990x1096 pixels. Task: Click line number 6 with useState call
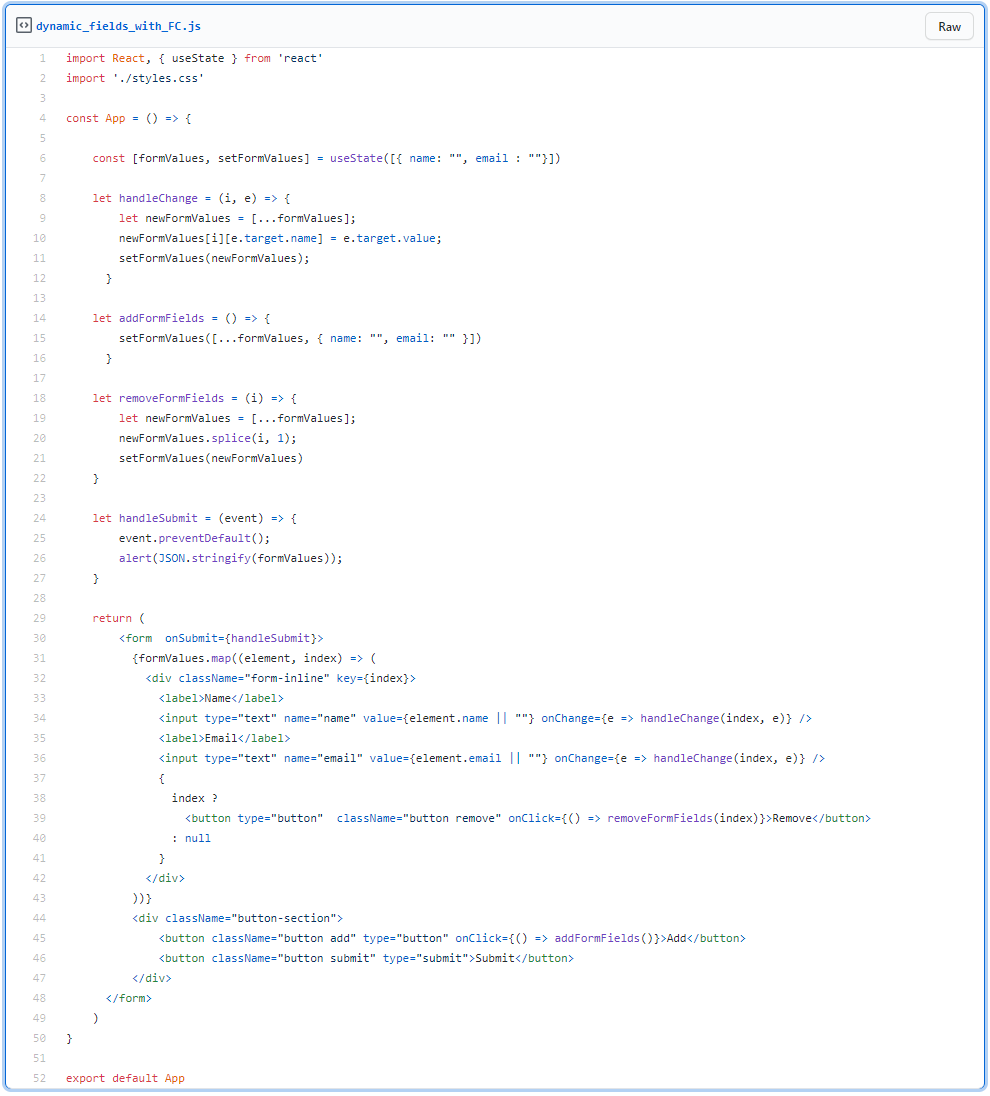tap(42, 158)
